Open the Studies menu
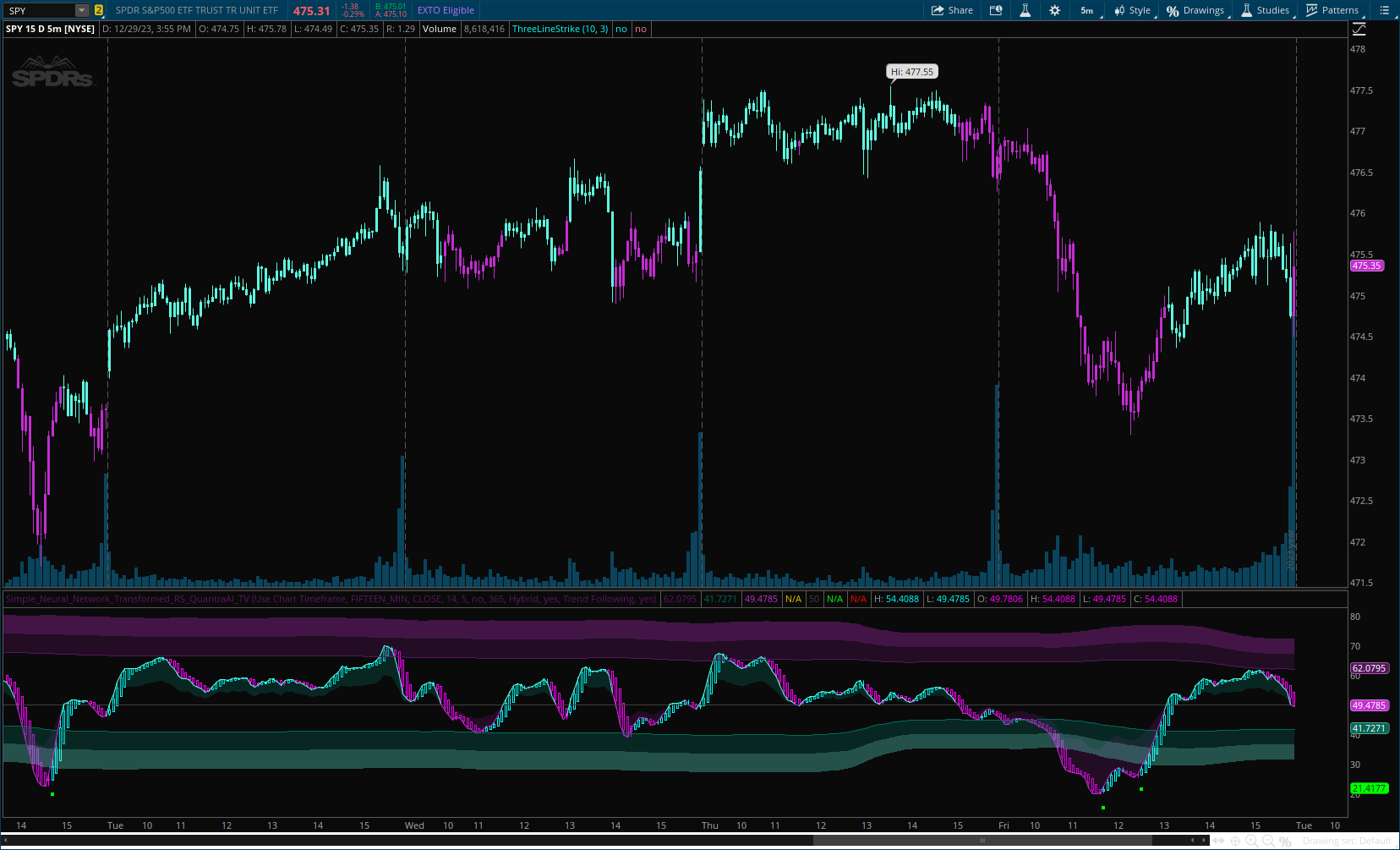This screenshot has height=850, width=1400. (1266, 10)
